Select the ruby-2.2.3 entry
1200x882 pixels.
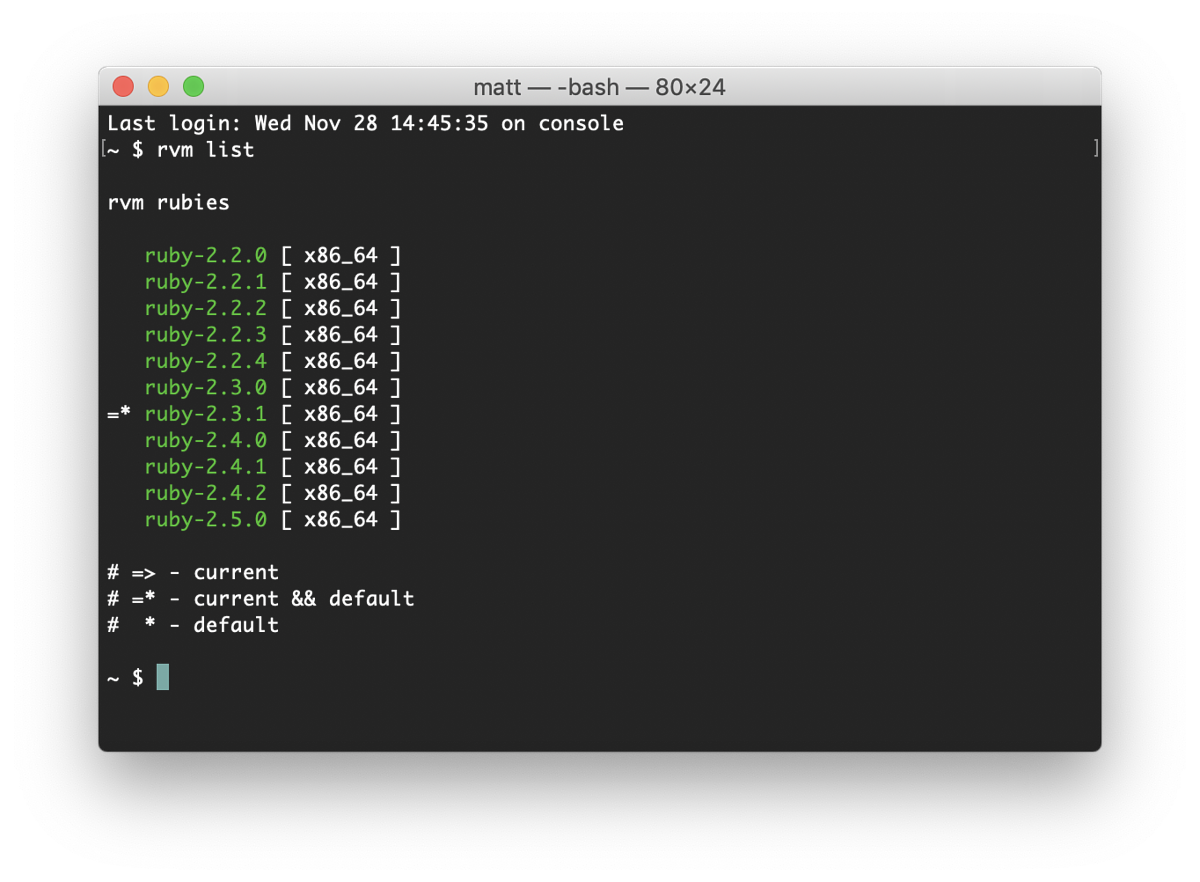[x=207, y=334]
